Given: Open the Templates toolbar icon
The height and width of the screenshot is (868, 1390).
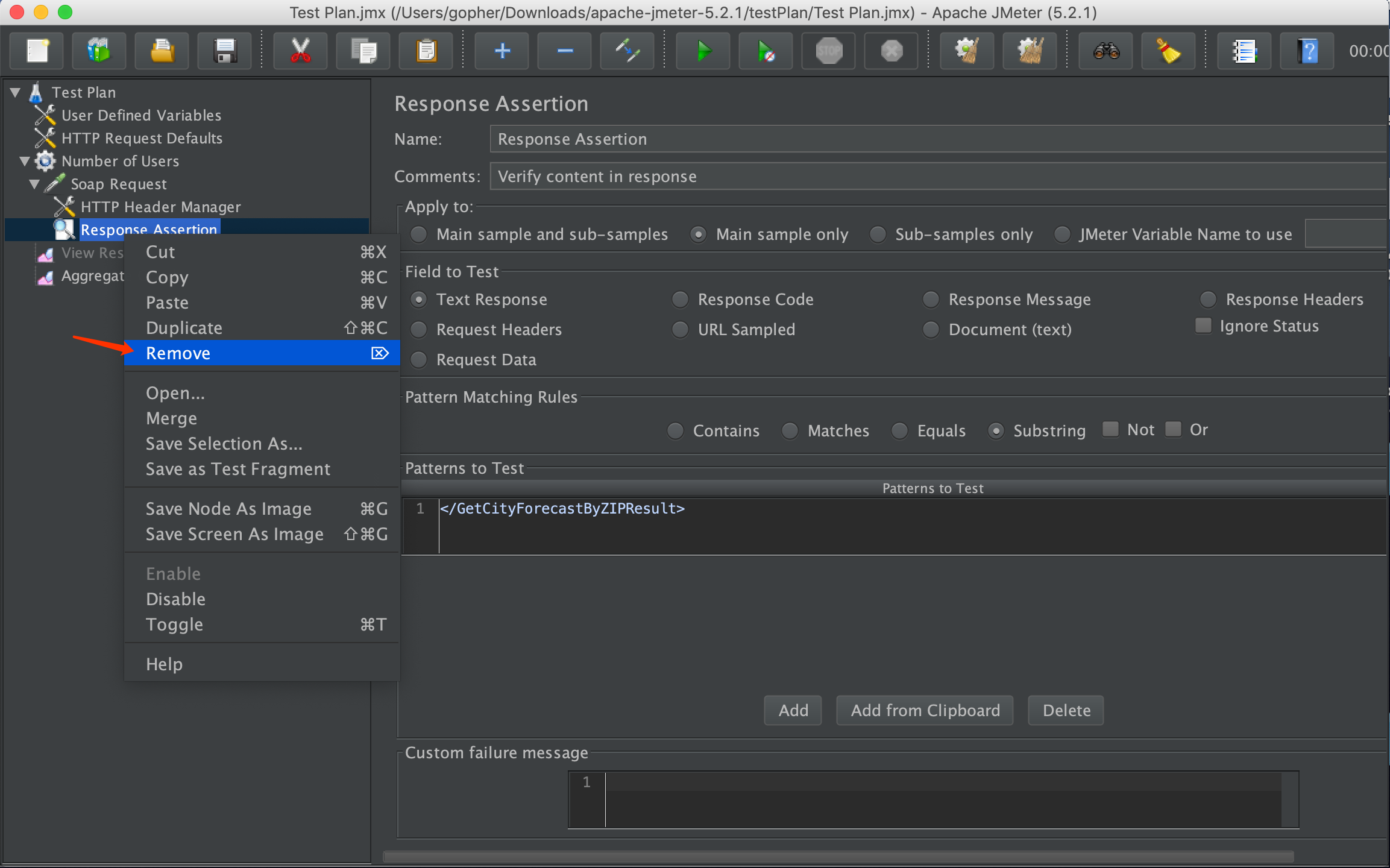Looking at the screenshot, I should click(x=99, y=51).
